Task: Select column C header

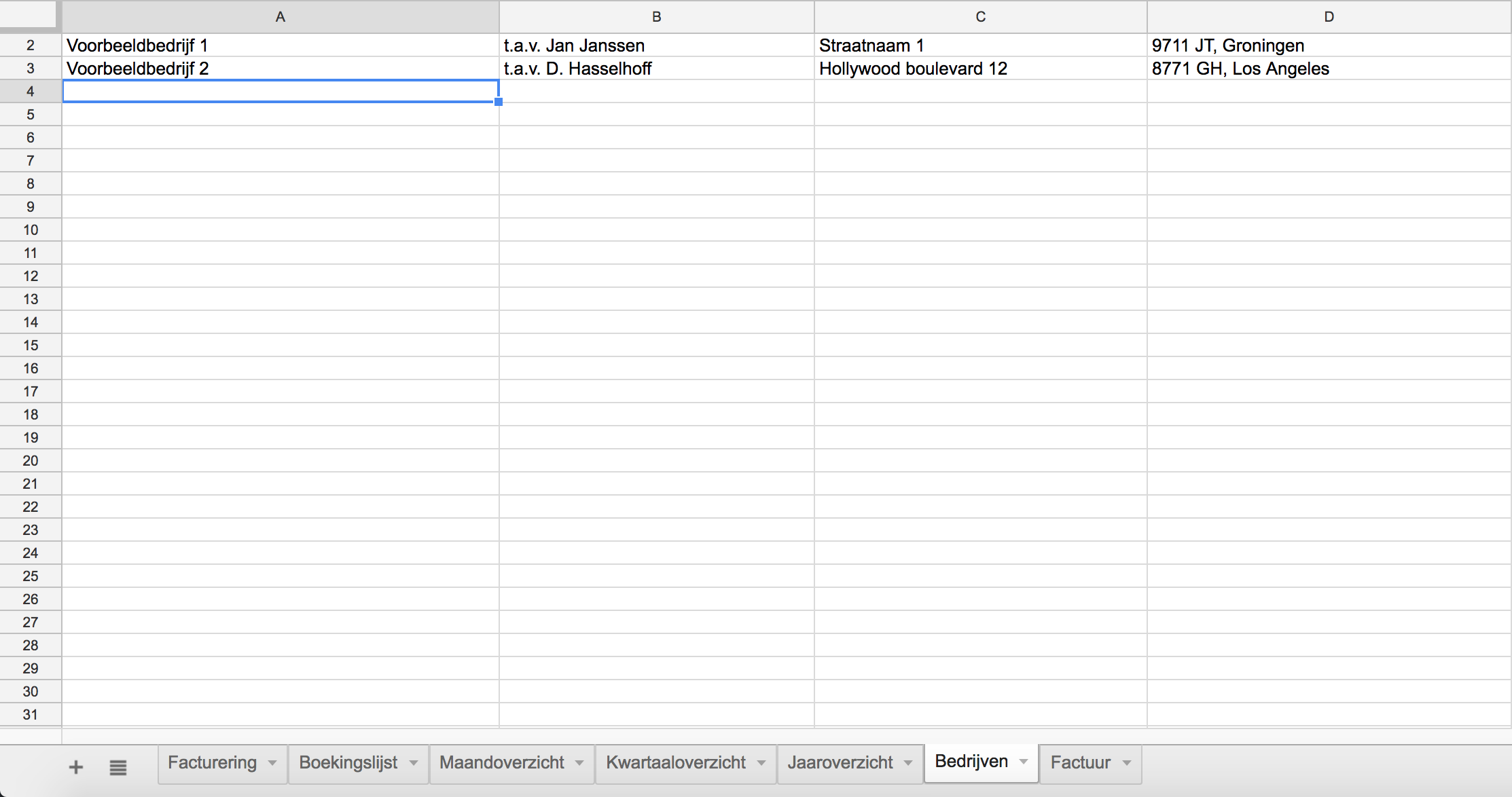Action: [x=981, y=17]
